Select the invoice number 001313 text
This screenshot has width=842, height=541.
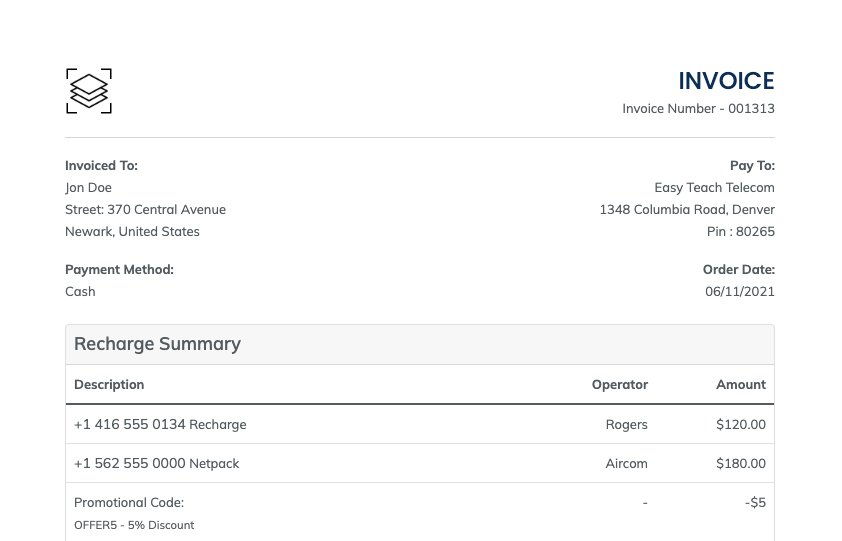pos(698,109)
